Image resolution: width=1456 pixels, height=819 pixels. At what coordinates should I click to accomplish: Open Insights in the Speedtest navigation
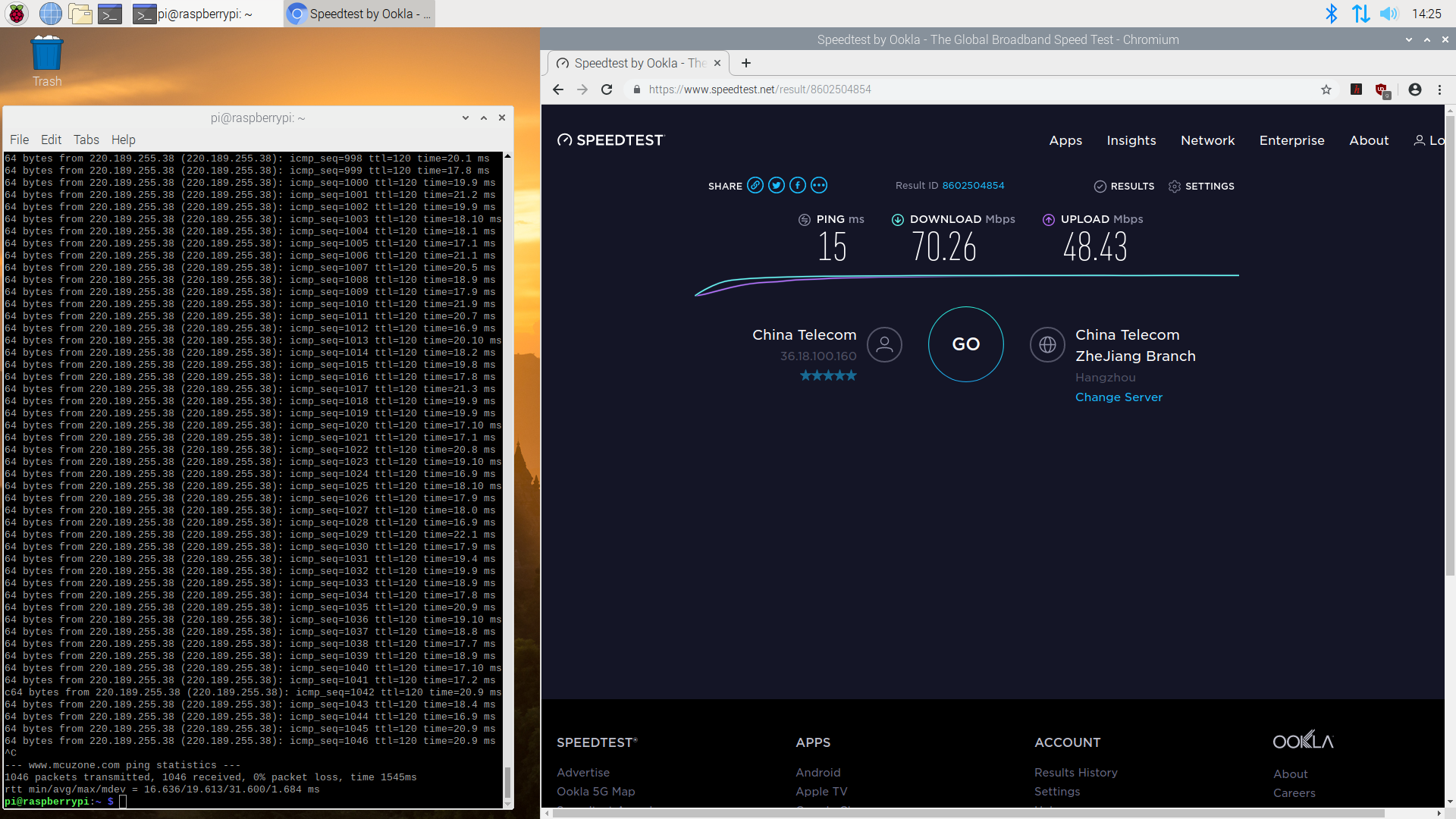pyautogui.click(x=1131, y=140)
